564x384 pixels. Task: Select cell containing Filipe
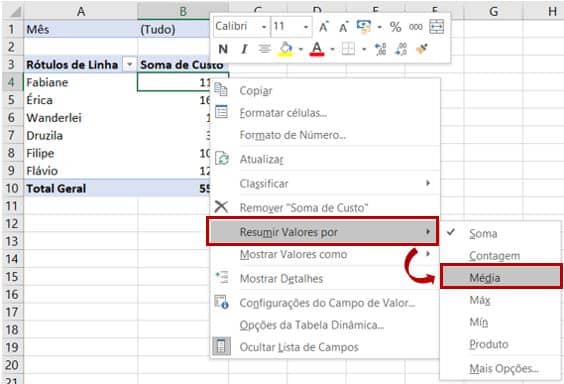tap(81, 153)
